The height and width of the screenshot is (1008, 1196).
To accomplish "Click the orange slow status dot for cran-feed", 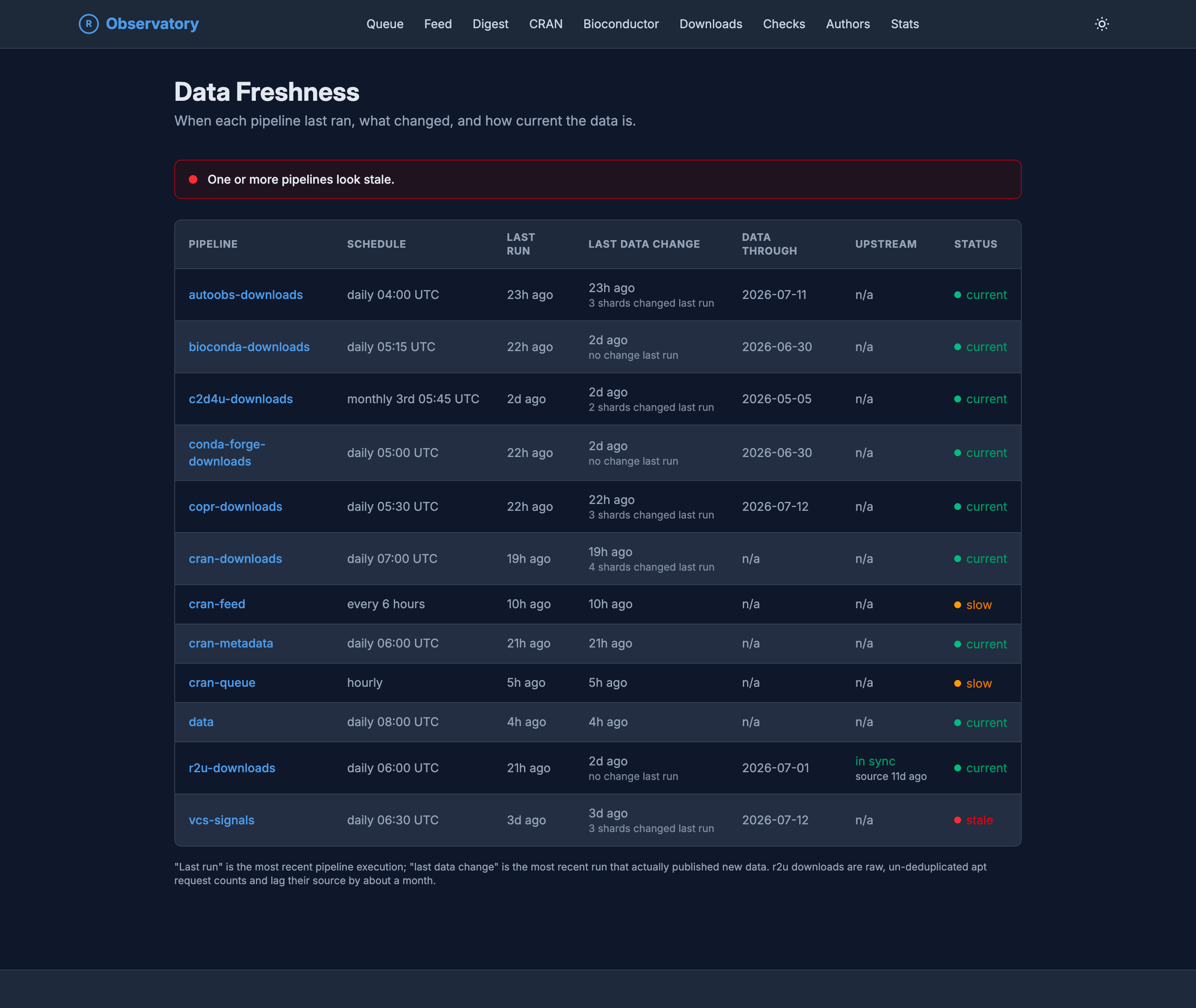I will point(958,604).
